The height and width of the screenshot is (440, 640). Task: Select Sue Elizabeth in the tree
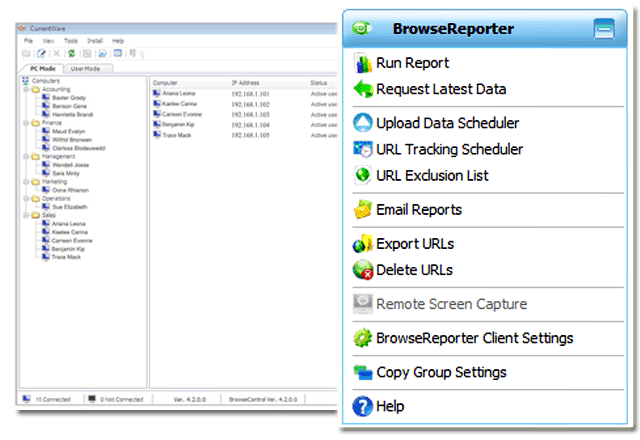tap(69, 207)
